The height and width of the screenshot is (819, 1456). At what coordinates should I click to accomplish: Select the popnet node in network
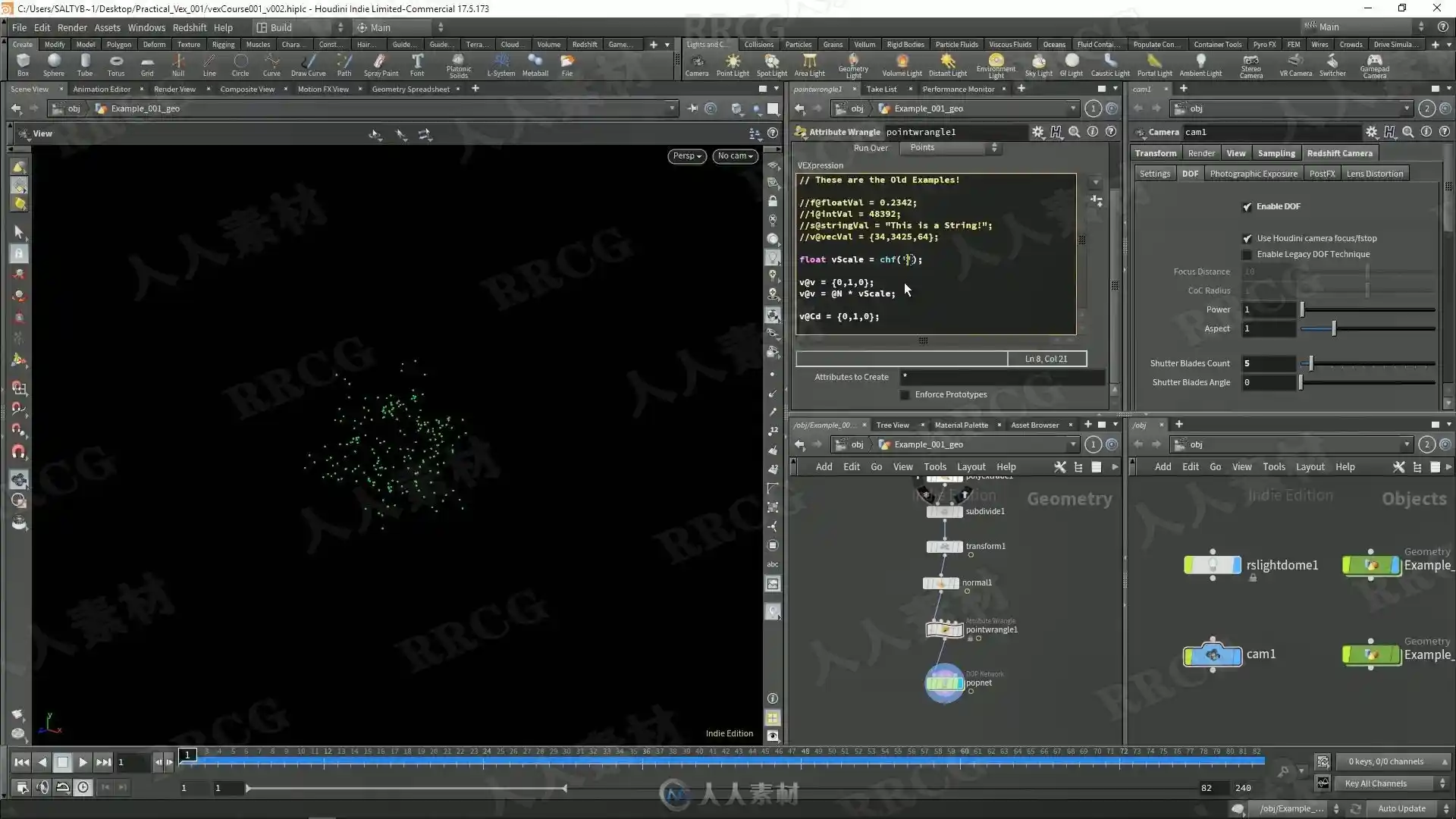pos(944,683)
